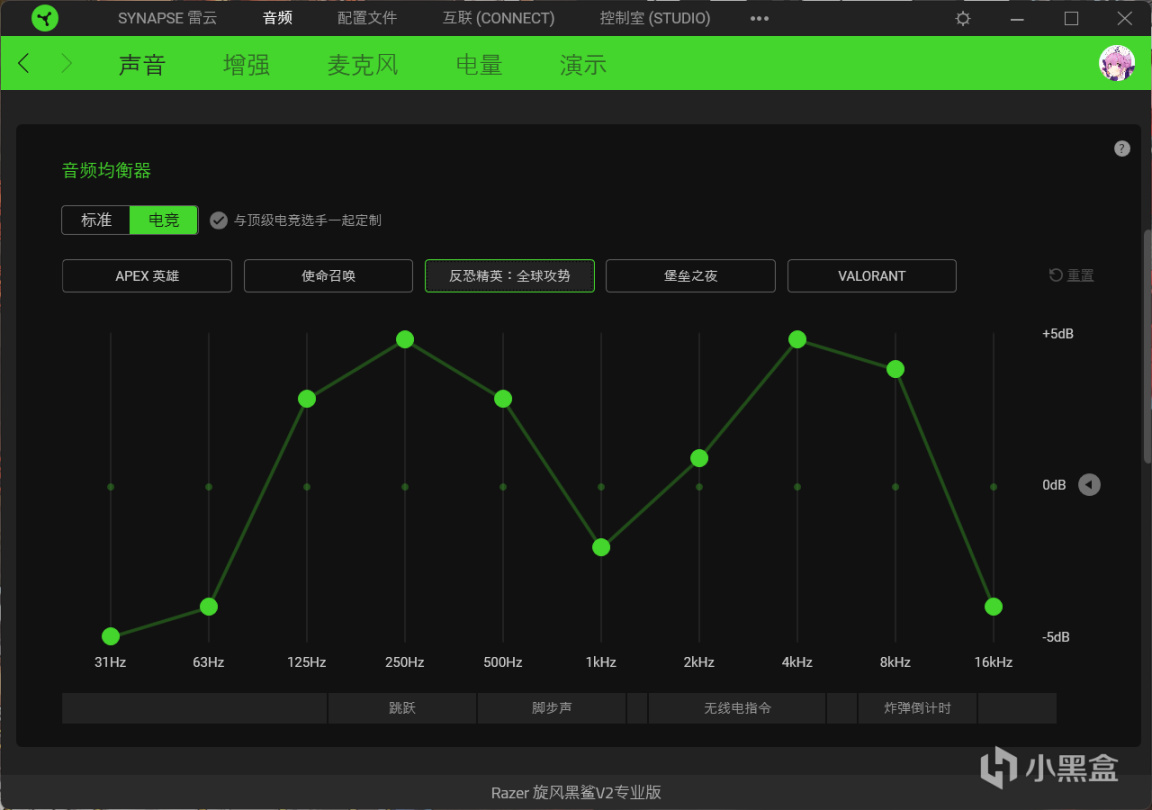Viewport: 1152px width, 810px height.
Task: Go forward with the right arrow
Action: tap(66, 64)
